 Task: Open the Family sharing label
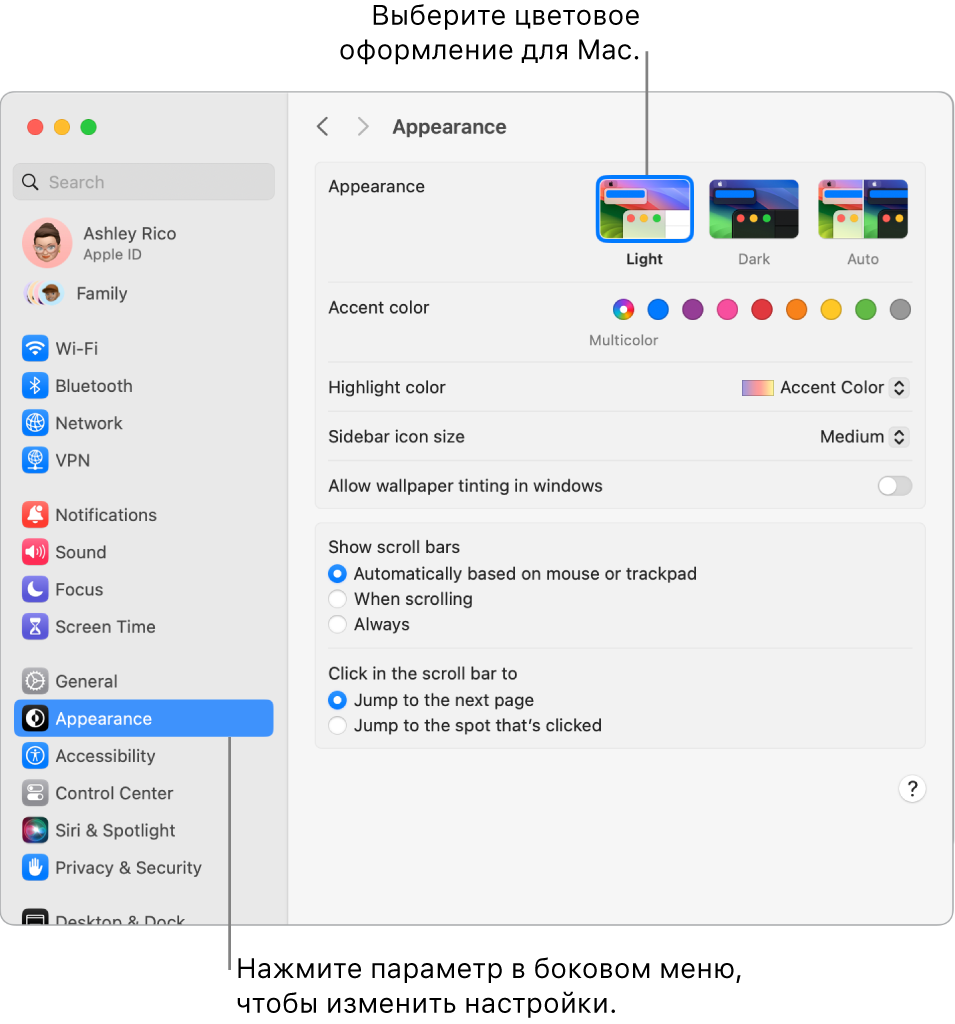click(x=102, y=294)
